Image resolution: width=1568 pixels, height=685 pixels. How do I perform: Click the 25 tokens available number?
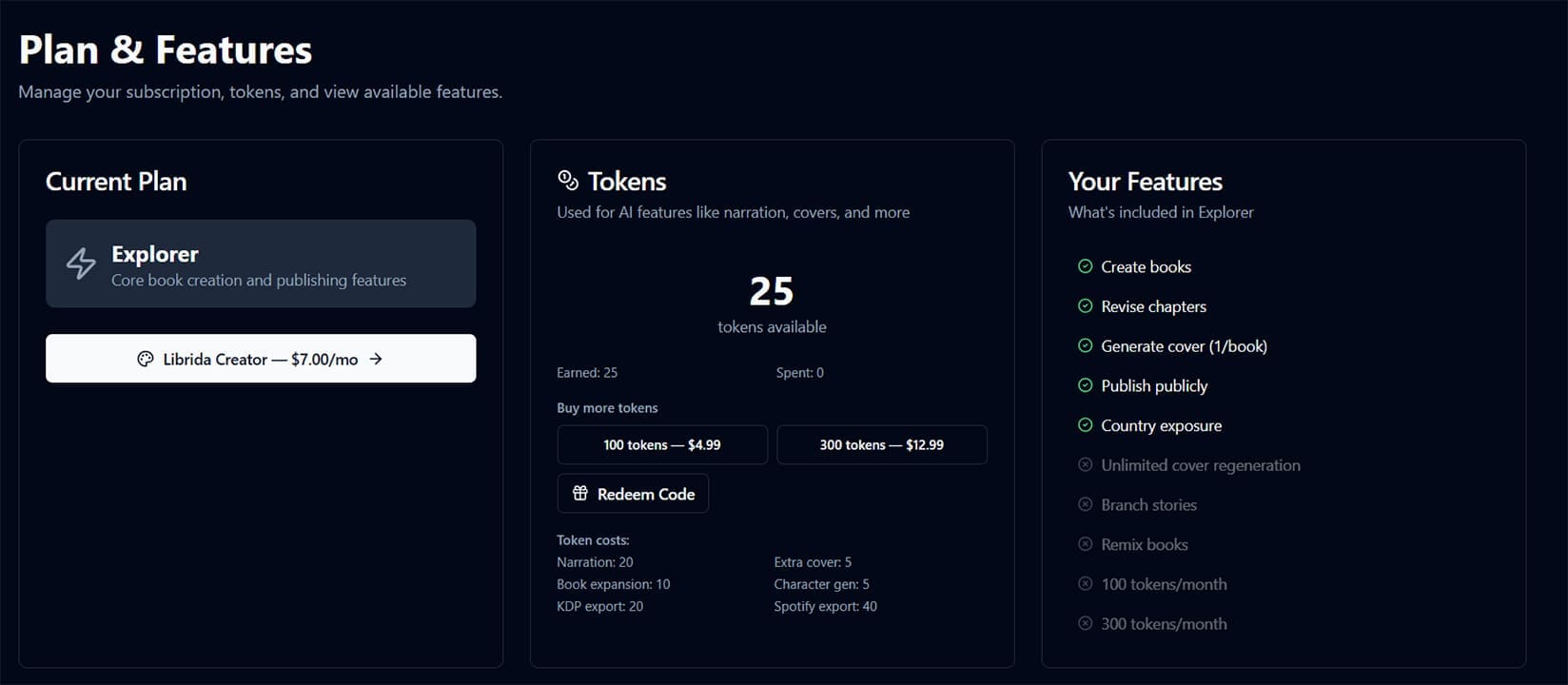click(772, 291)
